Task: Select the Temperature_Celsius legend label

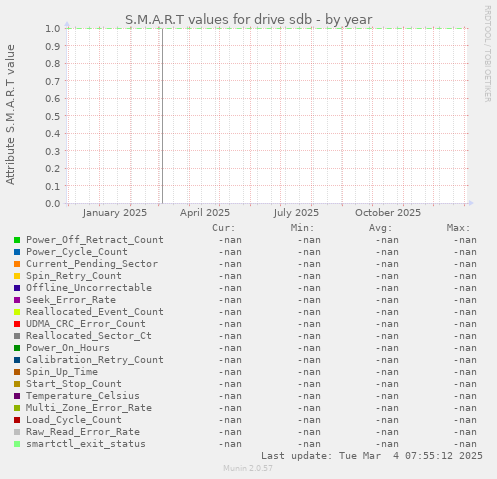Action: click(83, 396)
